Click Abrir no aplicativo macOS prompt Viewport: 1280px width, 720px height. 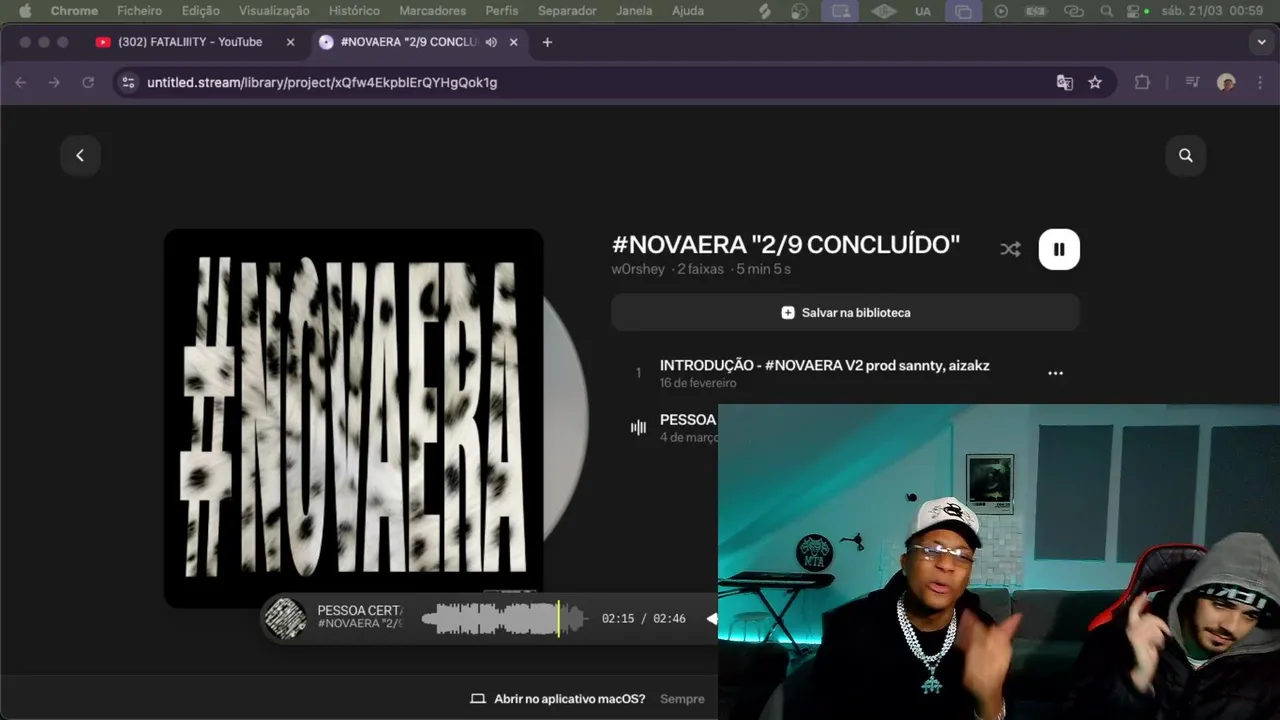coord(558,699)
